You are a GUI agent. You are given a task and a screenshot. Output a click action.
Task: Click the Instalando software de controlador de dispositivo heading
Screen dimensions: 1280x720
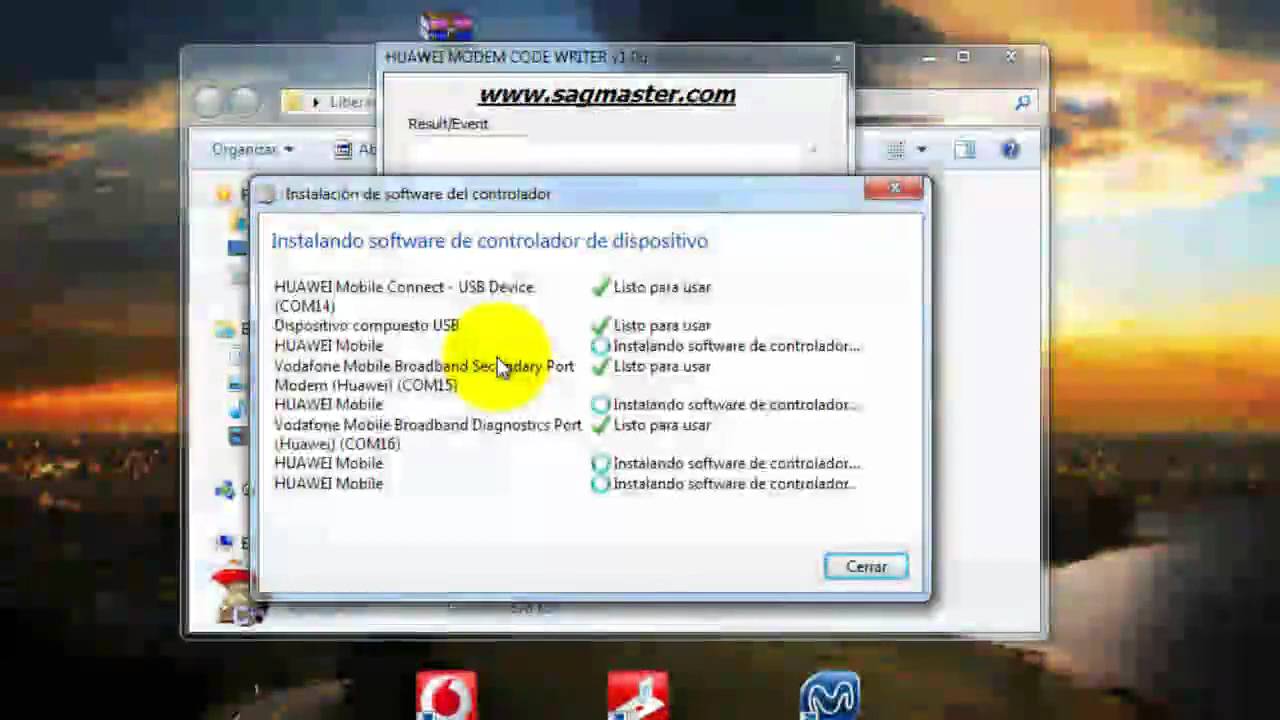tap(489, 241)
